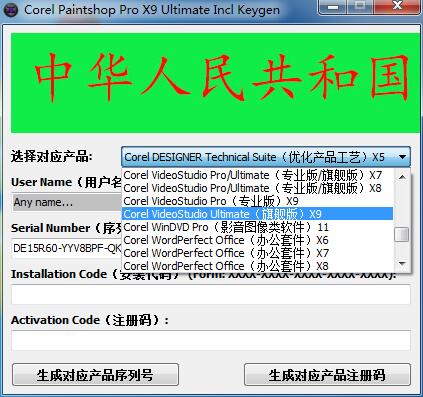Click the User Name input field

[x=67, y=202]
